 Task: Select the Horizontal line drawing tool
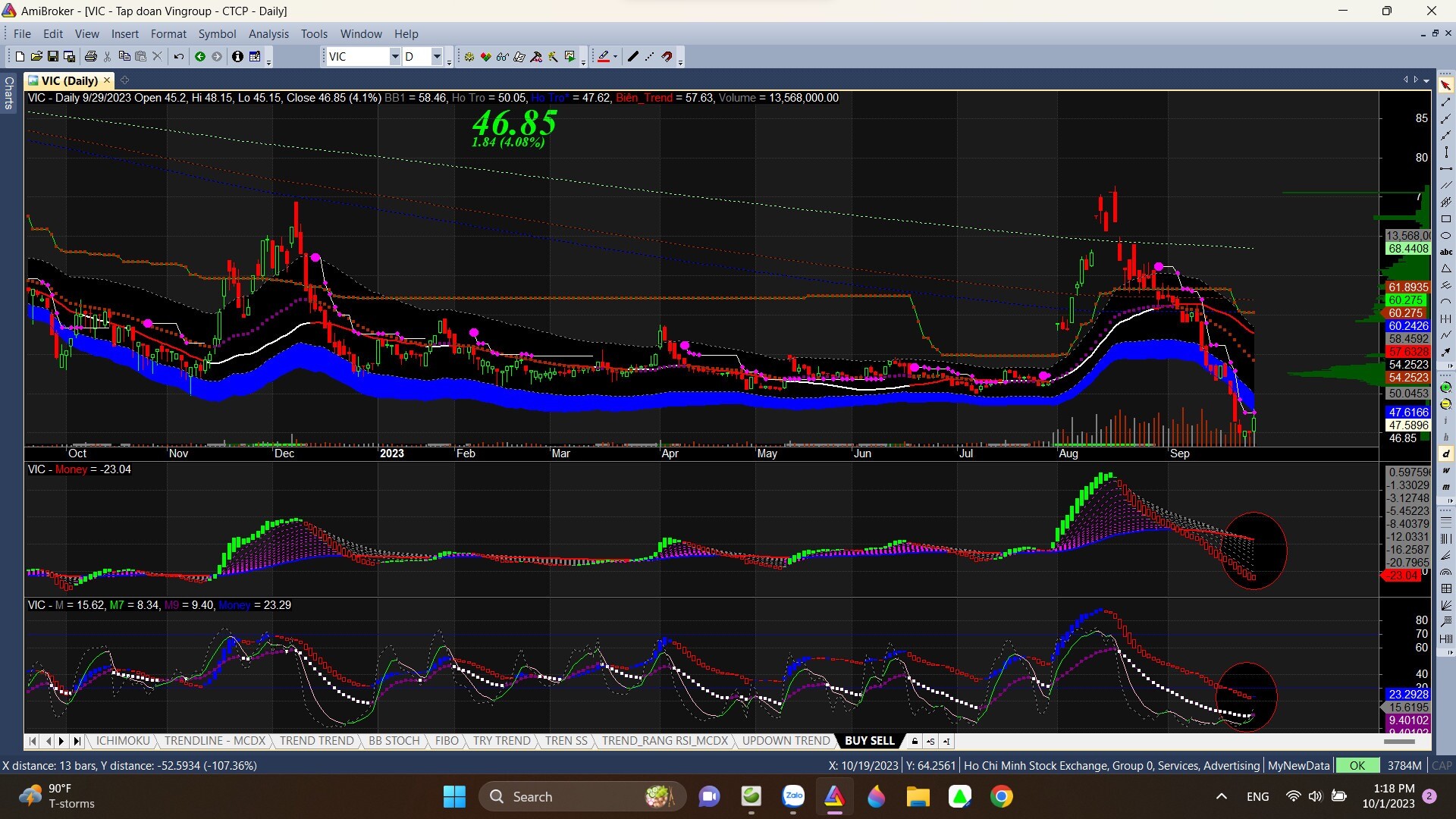coord(1446,168)
